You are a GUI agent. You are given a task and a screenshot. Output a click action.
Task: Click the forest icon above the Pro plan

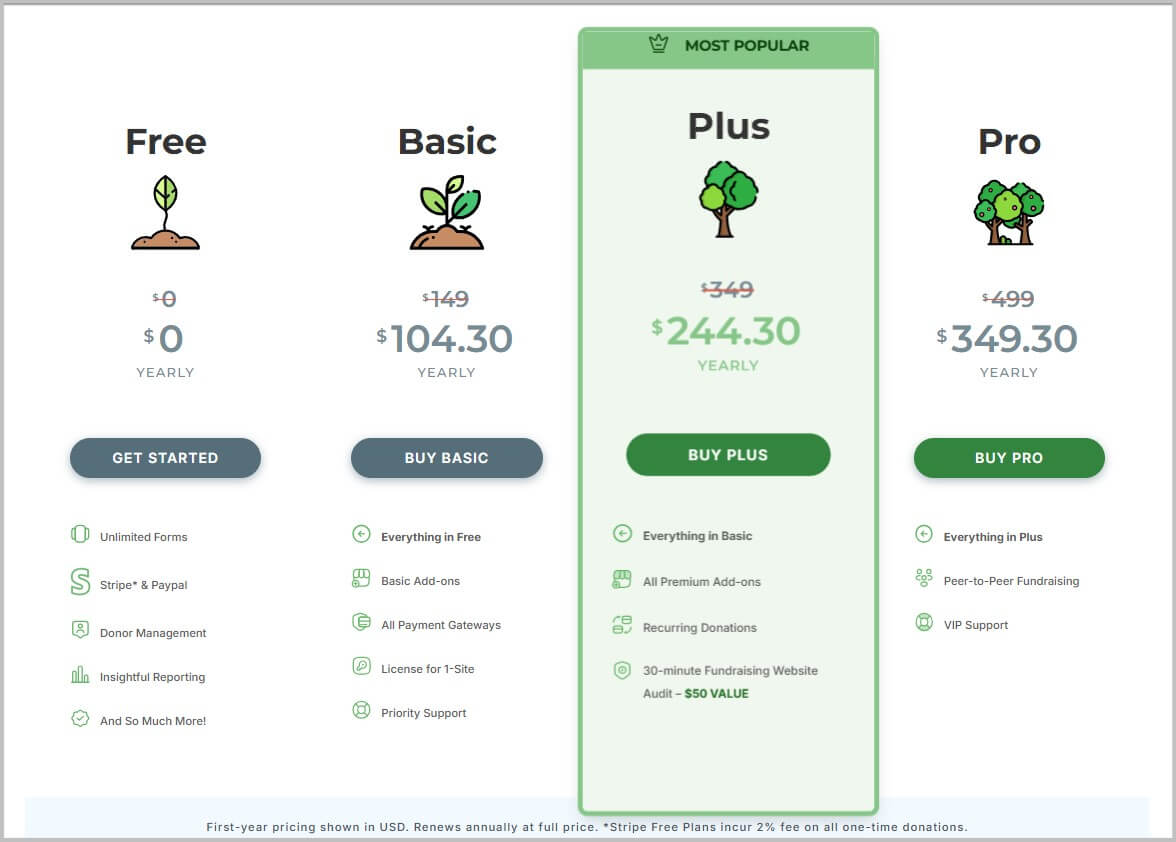pyautogui.click(x=1009, y=210)
